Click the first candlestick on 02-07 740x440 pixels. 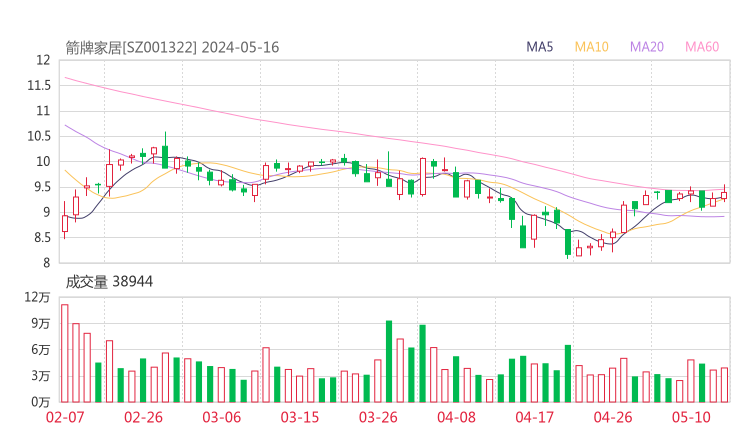pyautogui.click(x=65, y=221)
